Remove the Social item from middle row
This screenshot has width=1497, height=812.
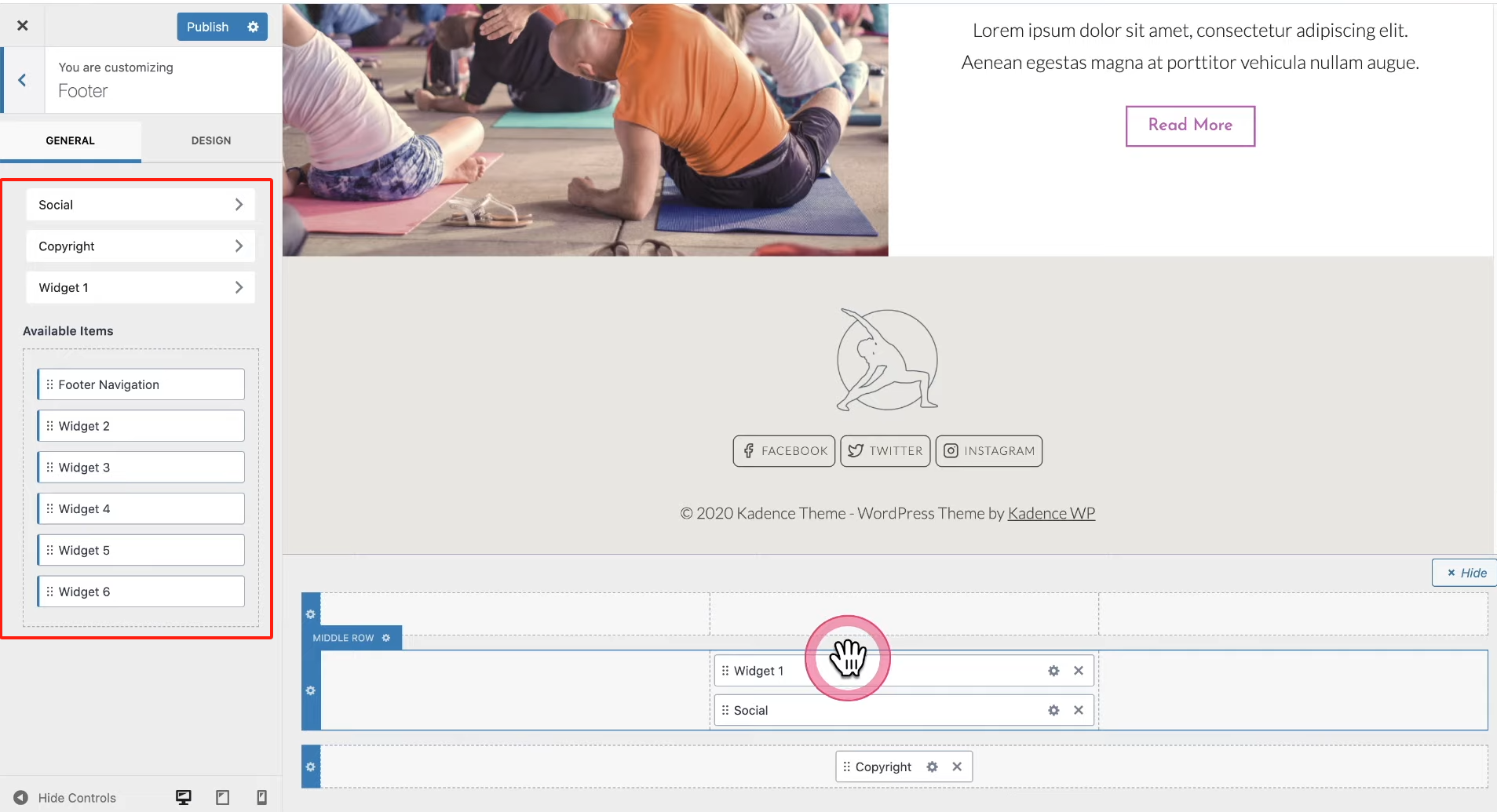(x=1079, y=710)
